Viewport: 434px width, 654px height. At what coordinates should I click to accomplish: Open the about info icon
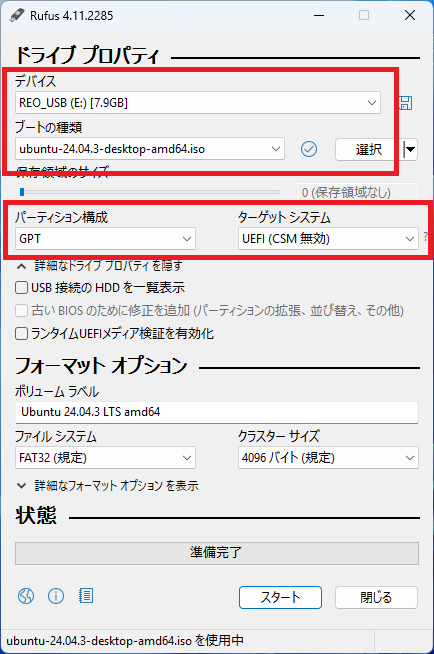[x=56, y=596]
